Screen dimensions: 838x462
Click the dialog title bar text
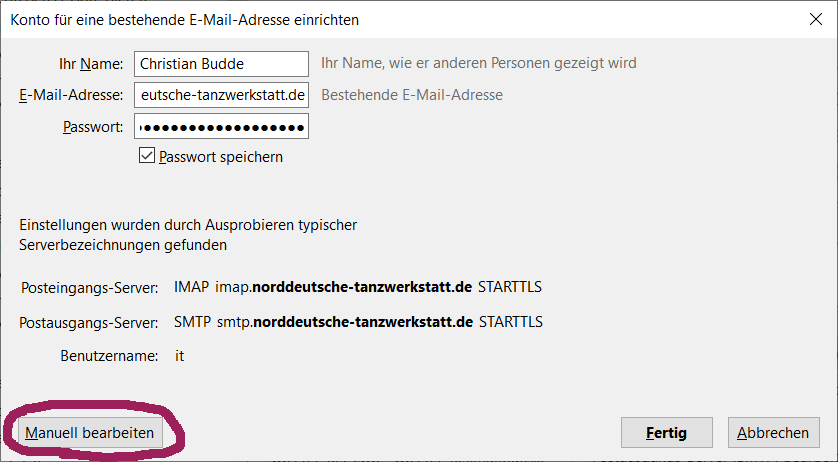pyautogui.click(x=184, y=20)
